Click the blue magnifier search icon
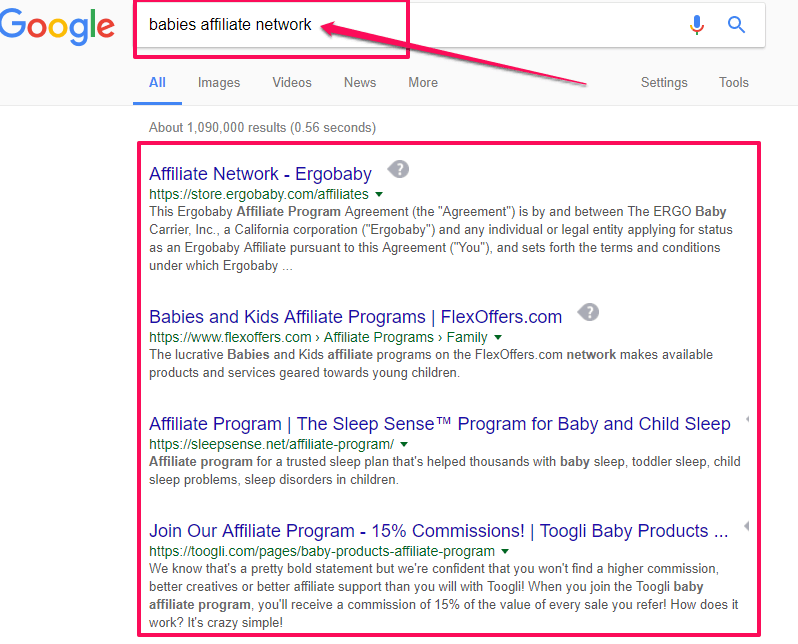This screenshot has width=798, height=644. [736, 24]
